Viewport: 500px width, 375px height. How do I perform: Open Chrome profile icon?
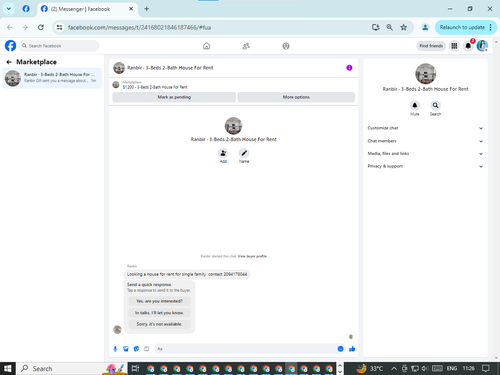pyautogui.click(x=425, y=27)
